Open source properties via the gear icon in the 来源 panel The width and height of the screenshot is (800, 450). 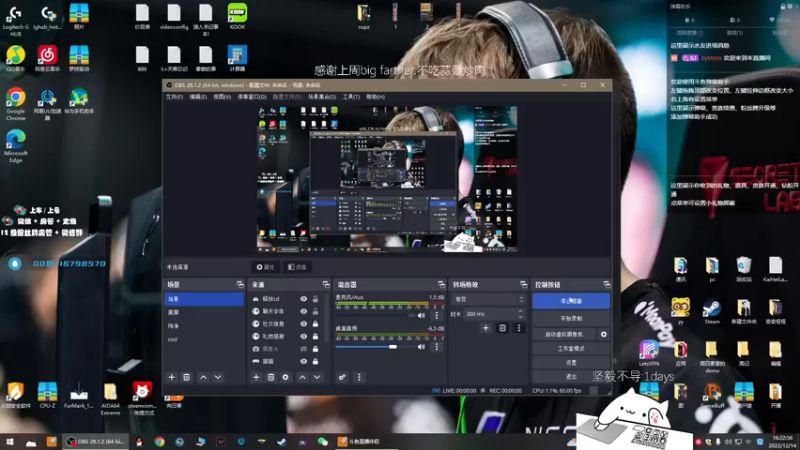(286, 377)
